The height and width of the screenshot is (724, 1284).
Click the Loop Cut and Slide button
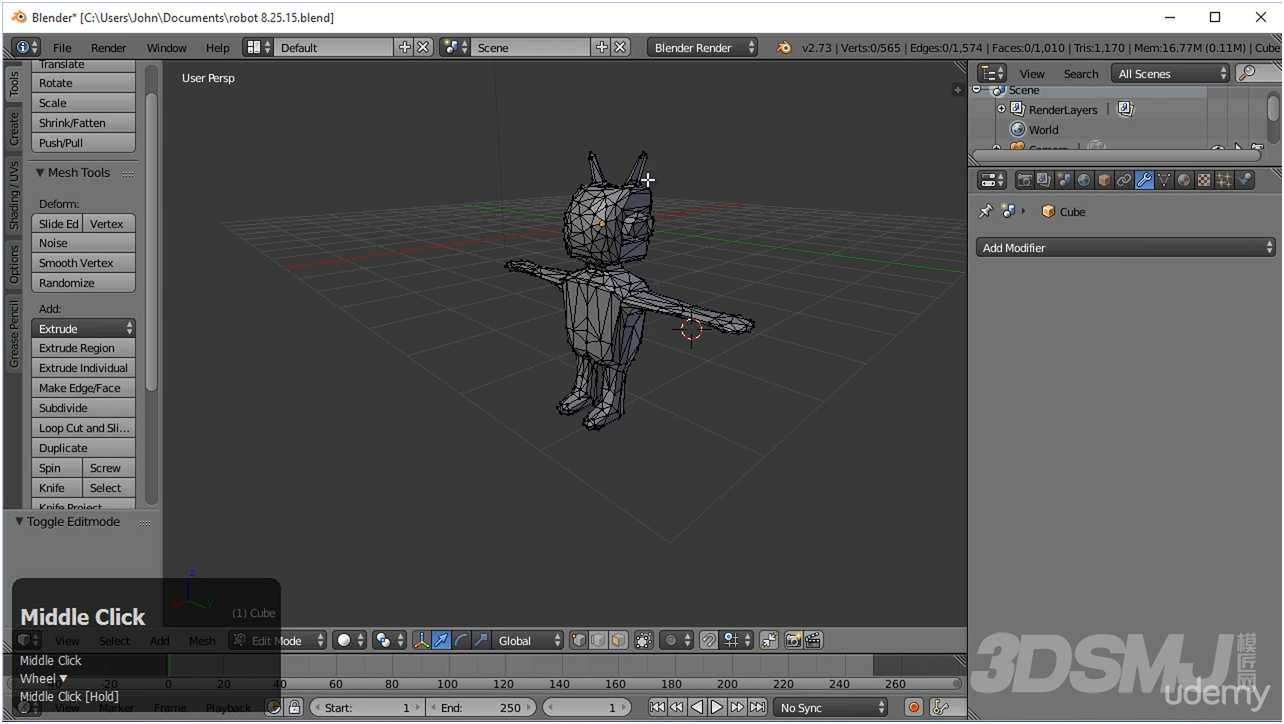point(84,428)
